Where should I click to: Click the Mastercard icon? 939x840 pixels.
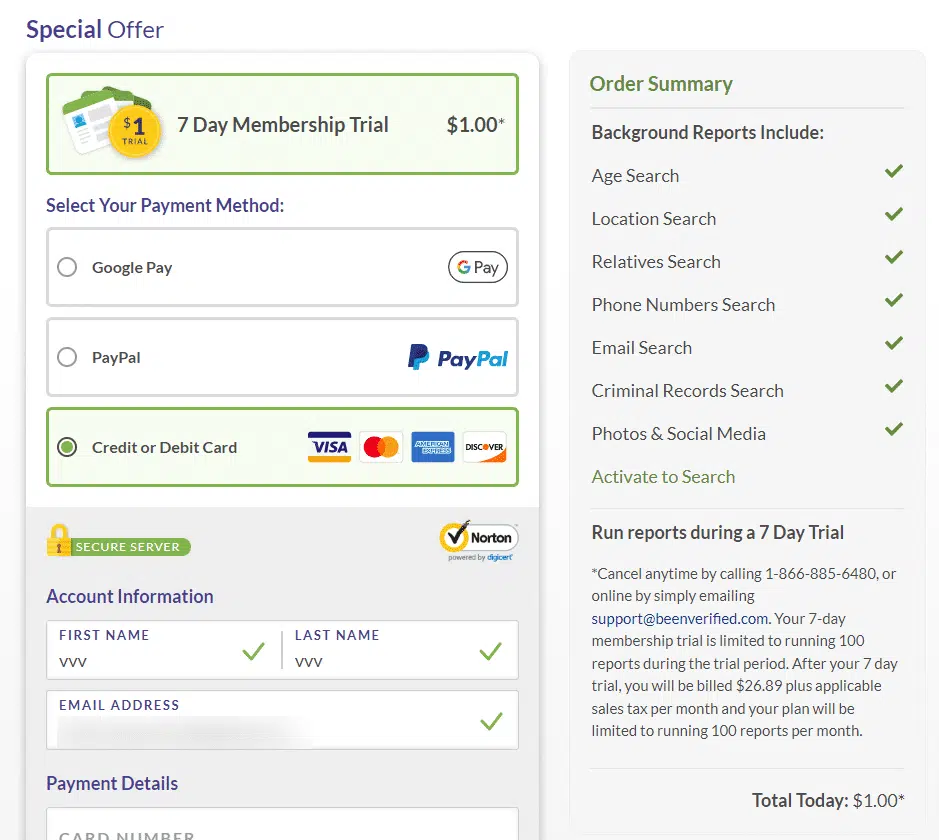(381, 447)
